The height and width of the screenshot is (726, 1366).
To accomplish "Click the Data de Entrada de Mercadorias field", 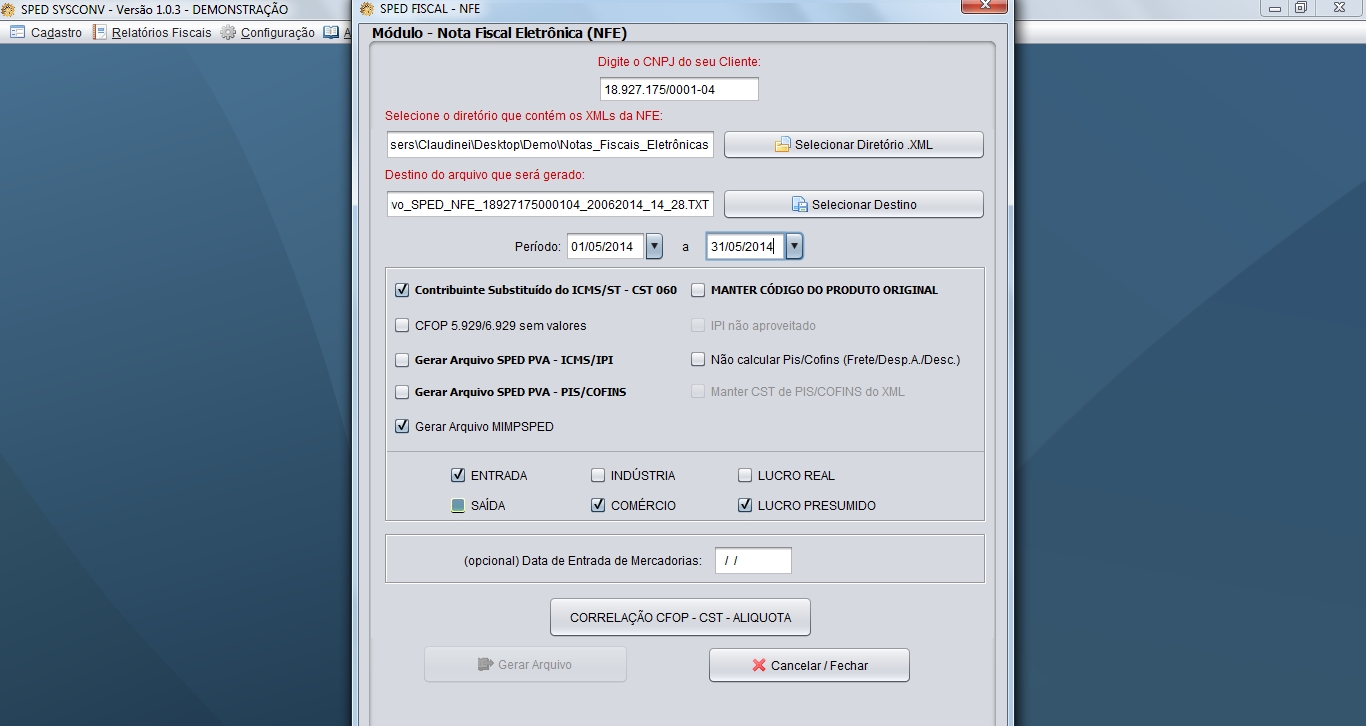I will coord(753,561).
